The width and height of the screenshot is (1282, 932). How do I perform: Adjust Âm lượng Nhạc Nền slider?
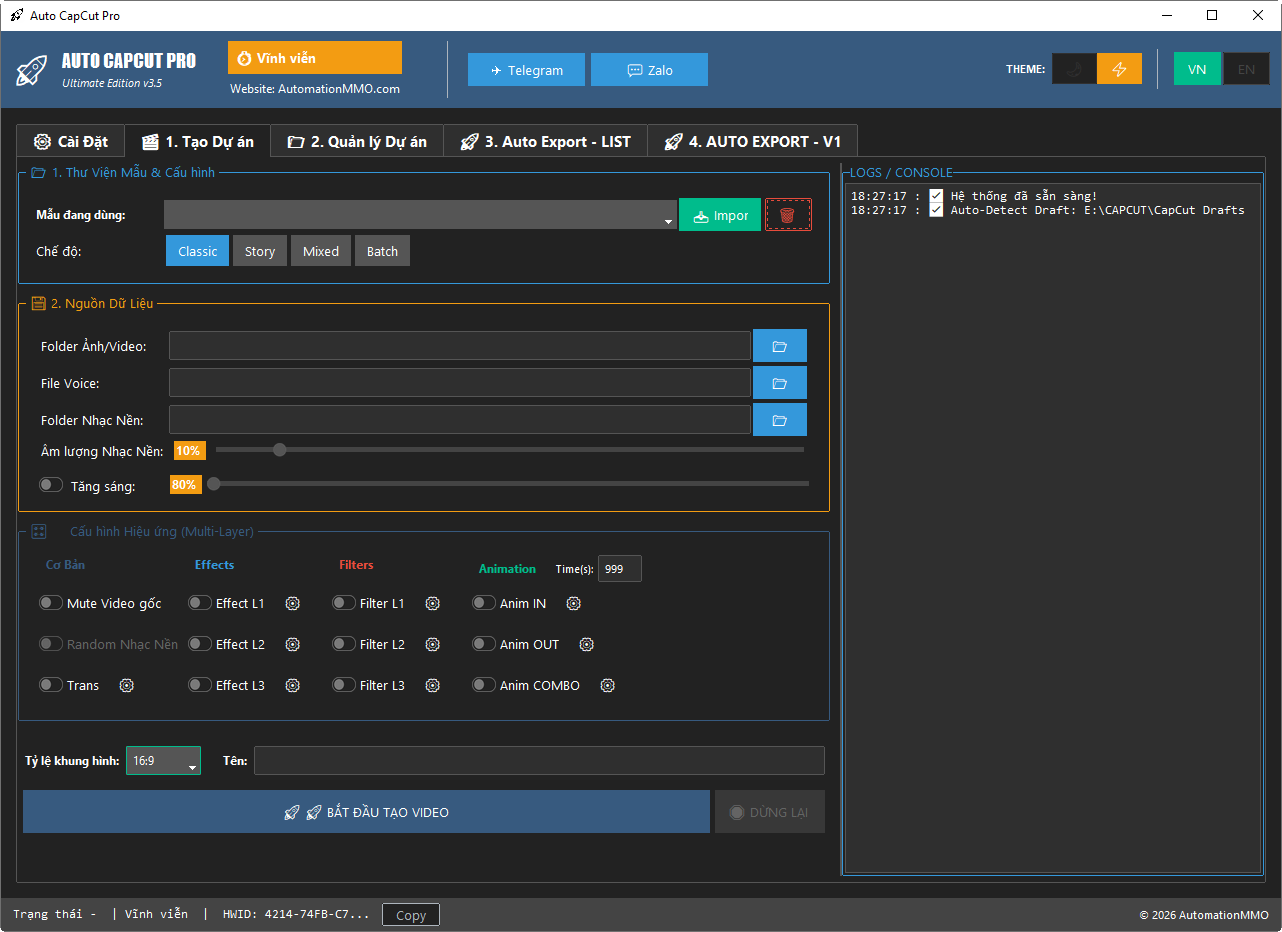(510, 450)
